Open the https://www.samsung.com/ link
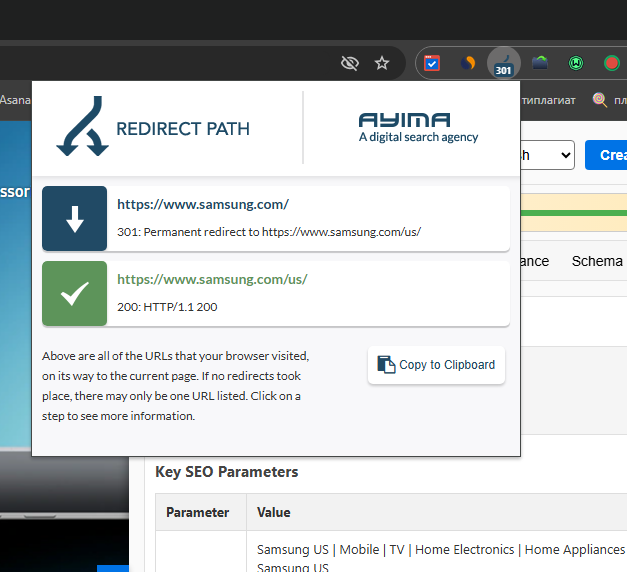627x572 pixels. pyautogui.click(x=203, y=204)
